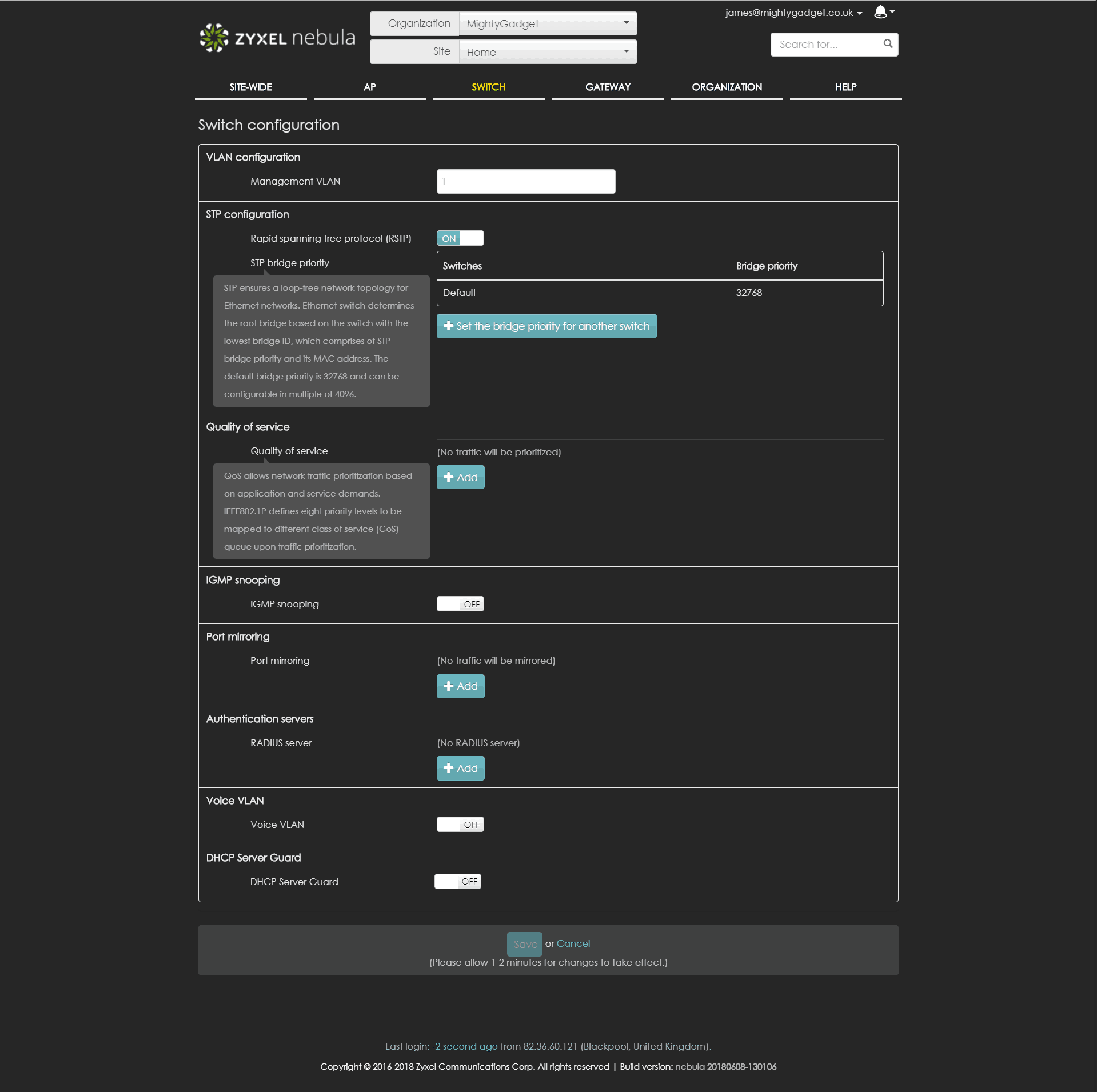This screenshot has height=1092, width=1097.
Task: Expand the Site dropdown
Action: point(547,52)
